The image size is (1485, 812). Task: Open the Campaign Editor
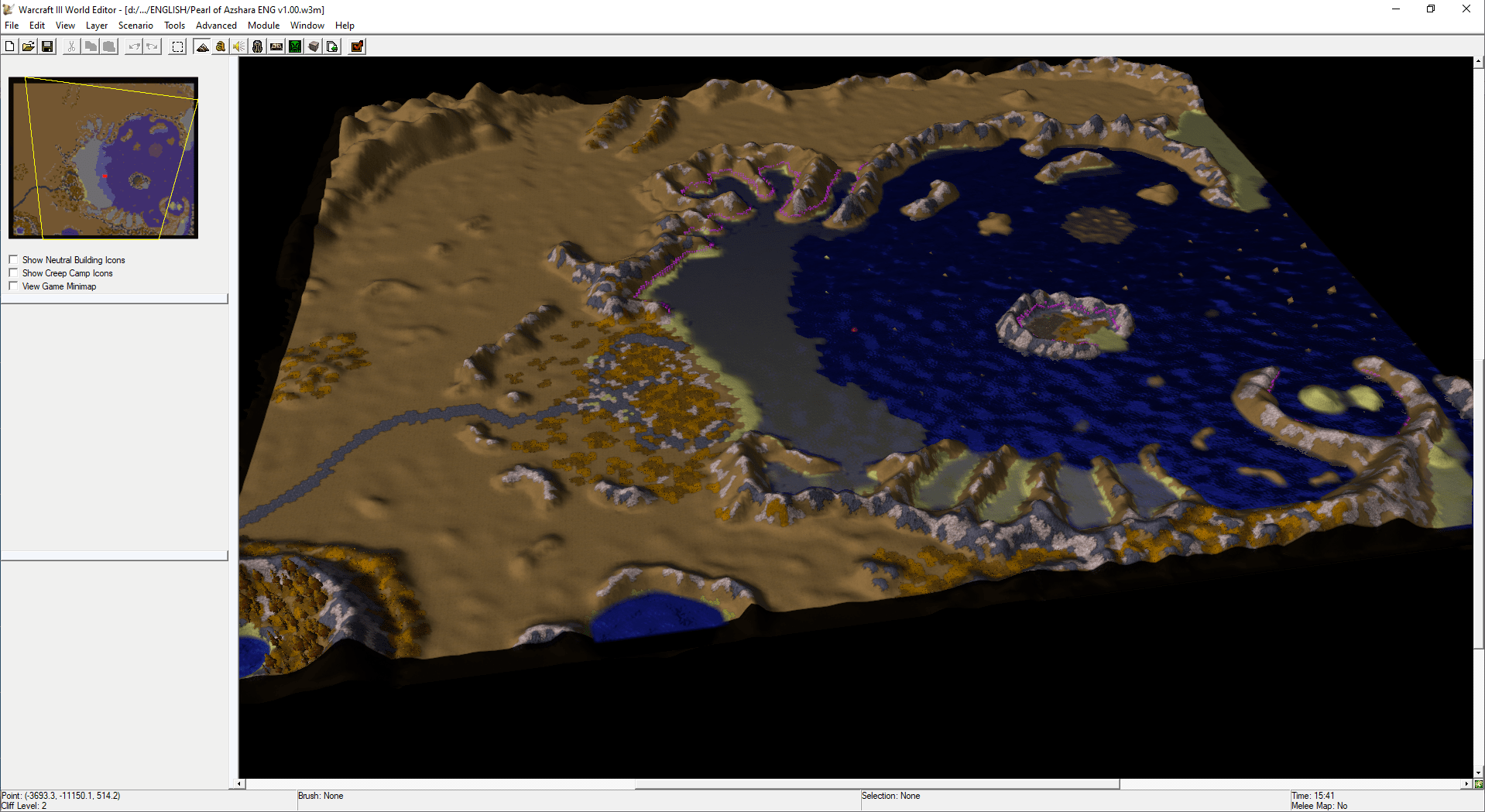tap(276, 46)
